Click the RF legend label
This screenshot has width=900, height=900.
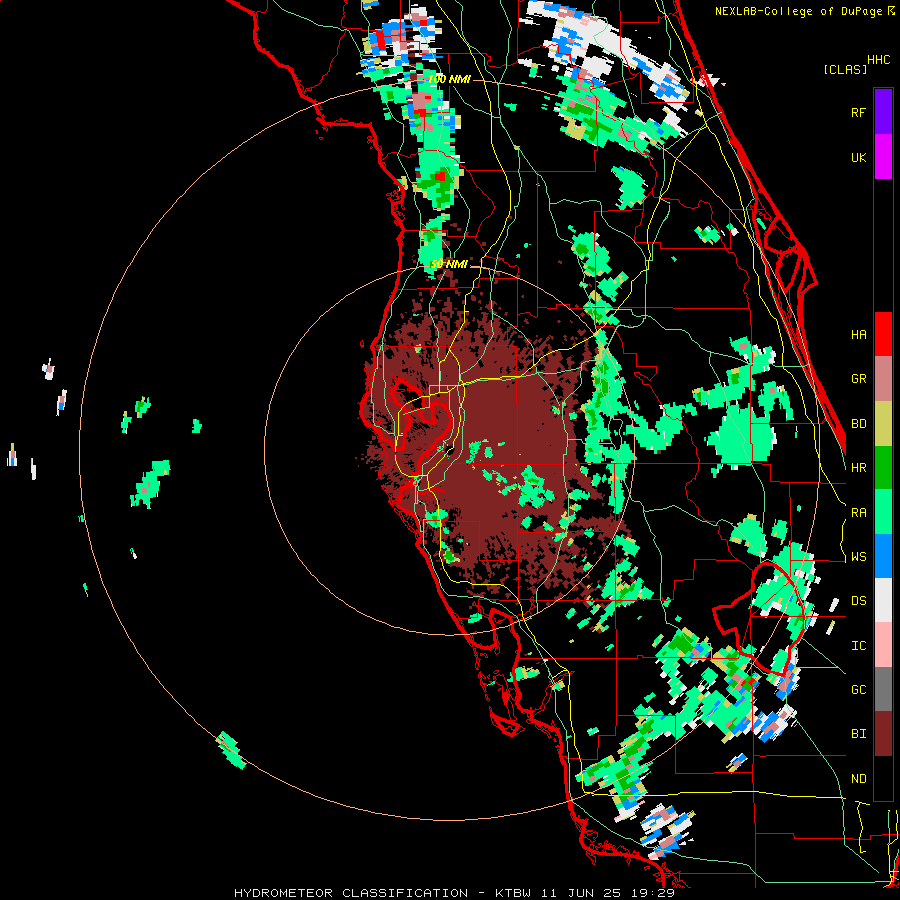point(858,112)
